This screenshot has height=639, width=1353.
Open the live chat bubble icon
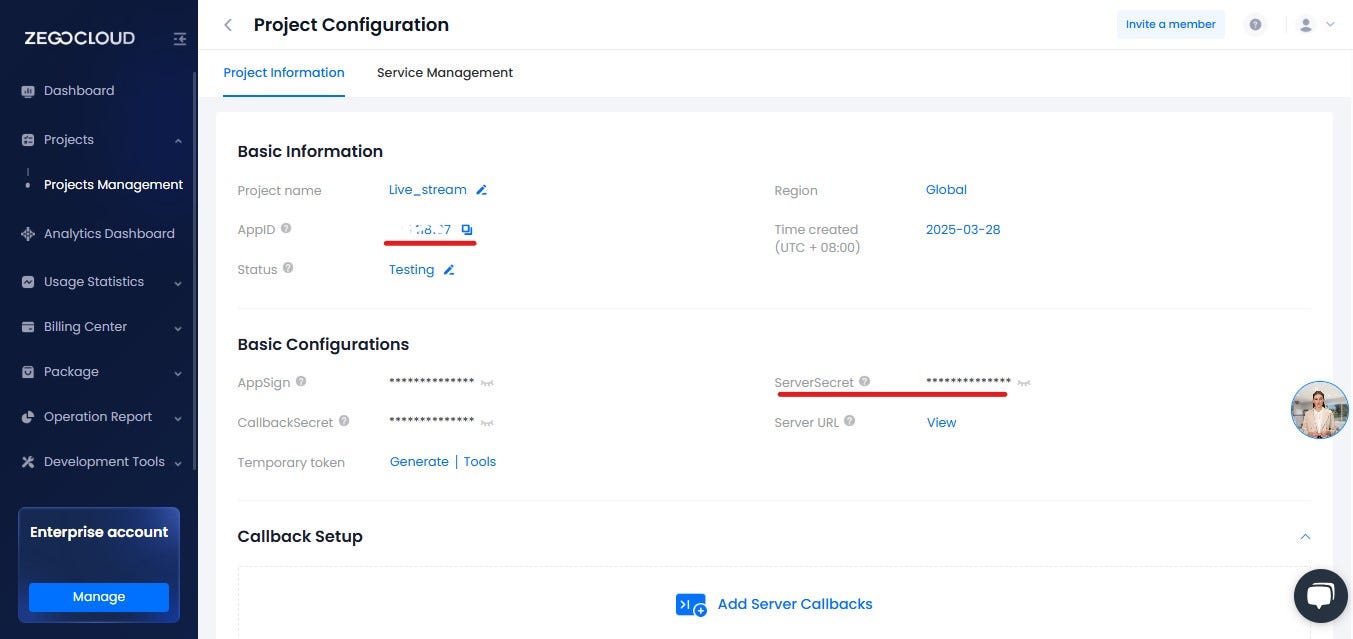tap(1320, 597)
